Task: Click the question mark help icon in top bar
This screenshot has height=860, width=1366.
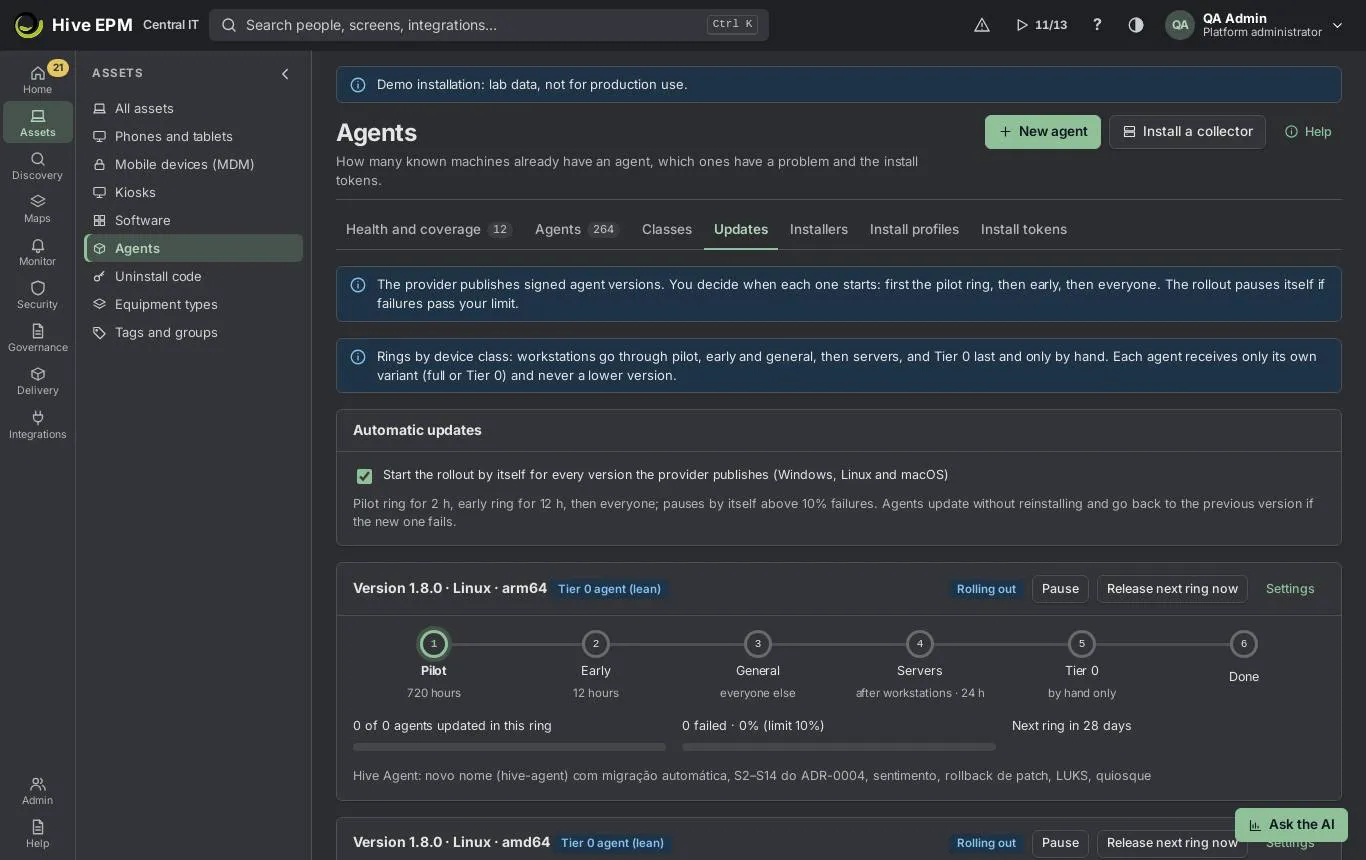Action: click(x=1097, y=25)
